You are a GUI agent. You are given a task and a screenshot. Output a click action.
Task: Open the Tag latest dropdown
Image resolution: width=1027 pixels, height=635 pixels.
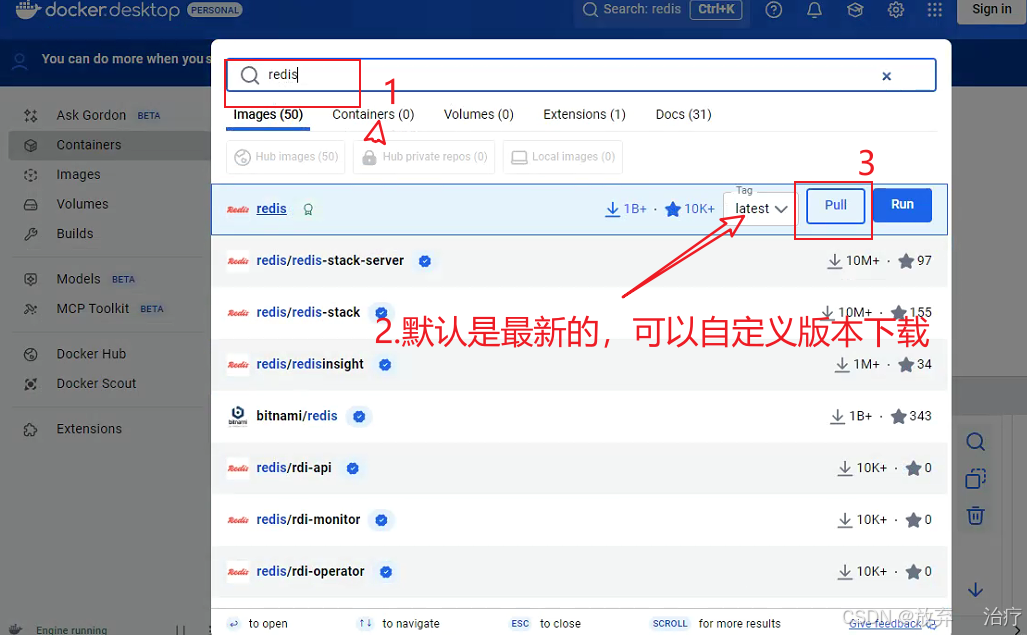[760, 209]
